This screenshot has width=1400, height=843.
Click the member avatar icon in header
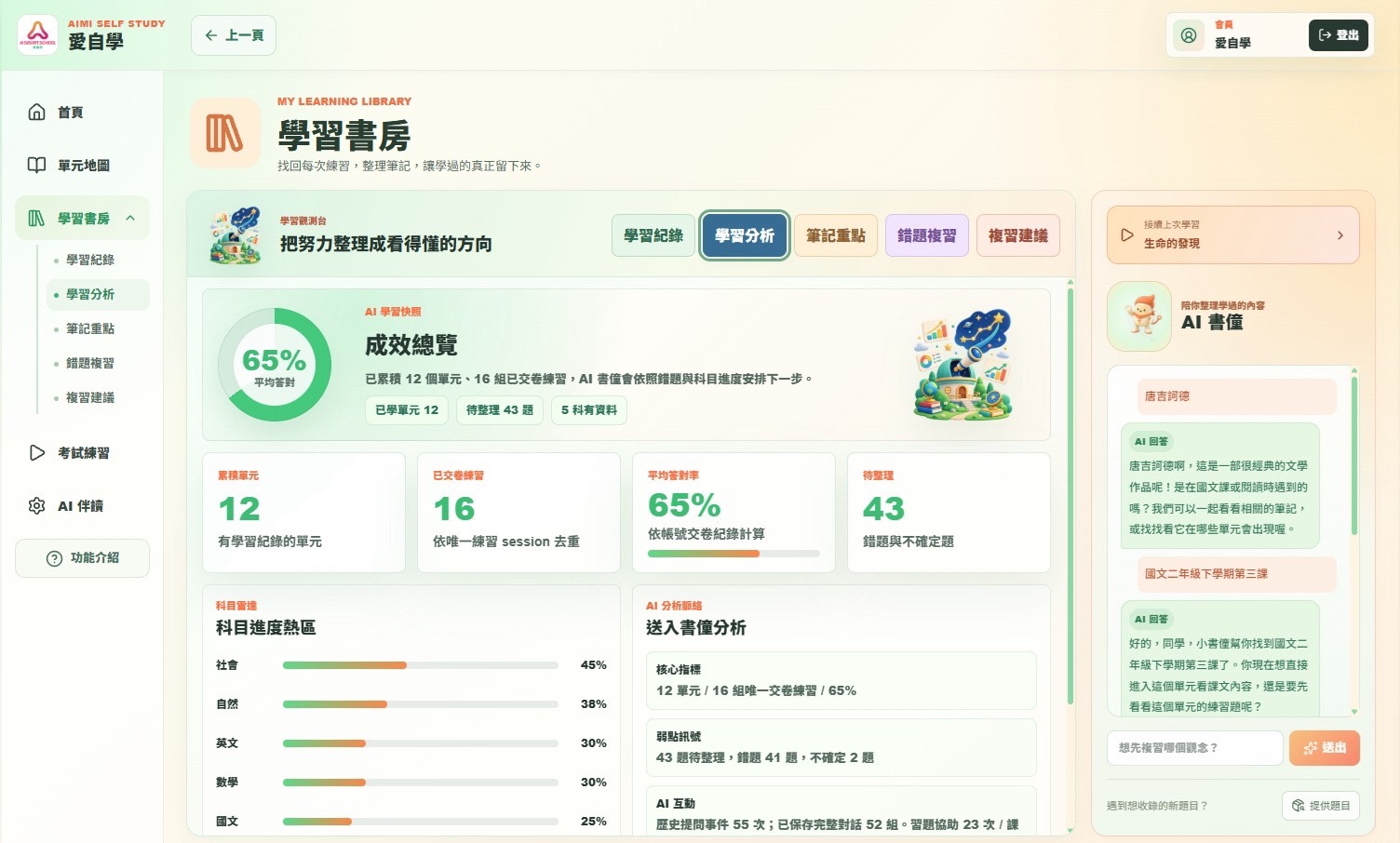click(x=1189, y=35)
